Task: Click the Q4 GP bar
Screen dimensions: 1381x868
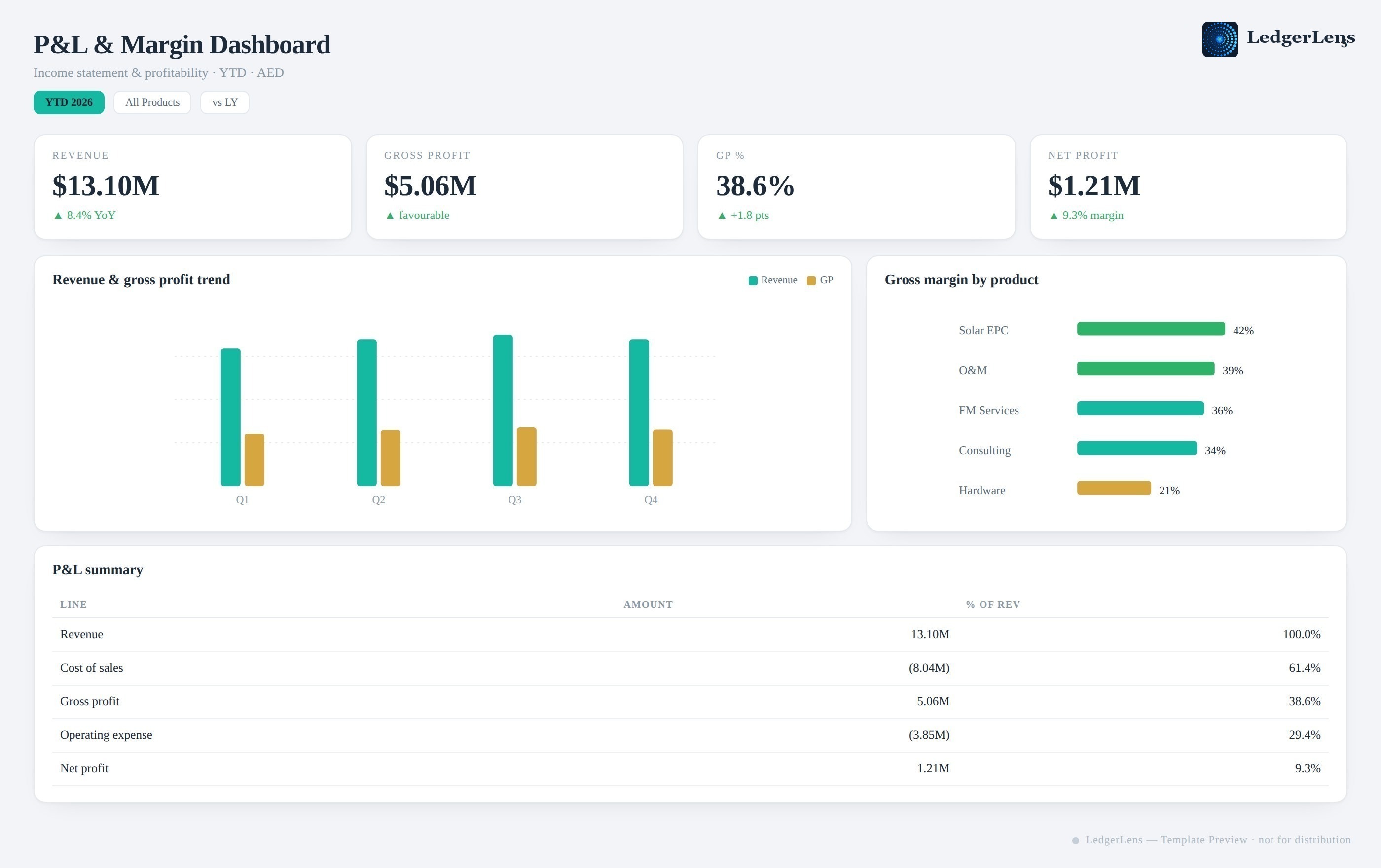Action: [663, 458]
